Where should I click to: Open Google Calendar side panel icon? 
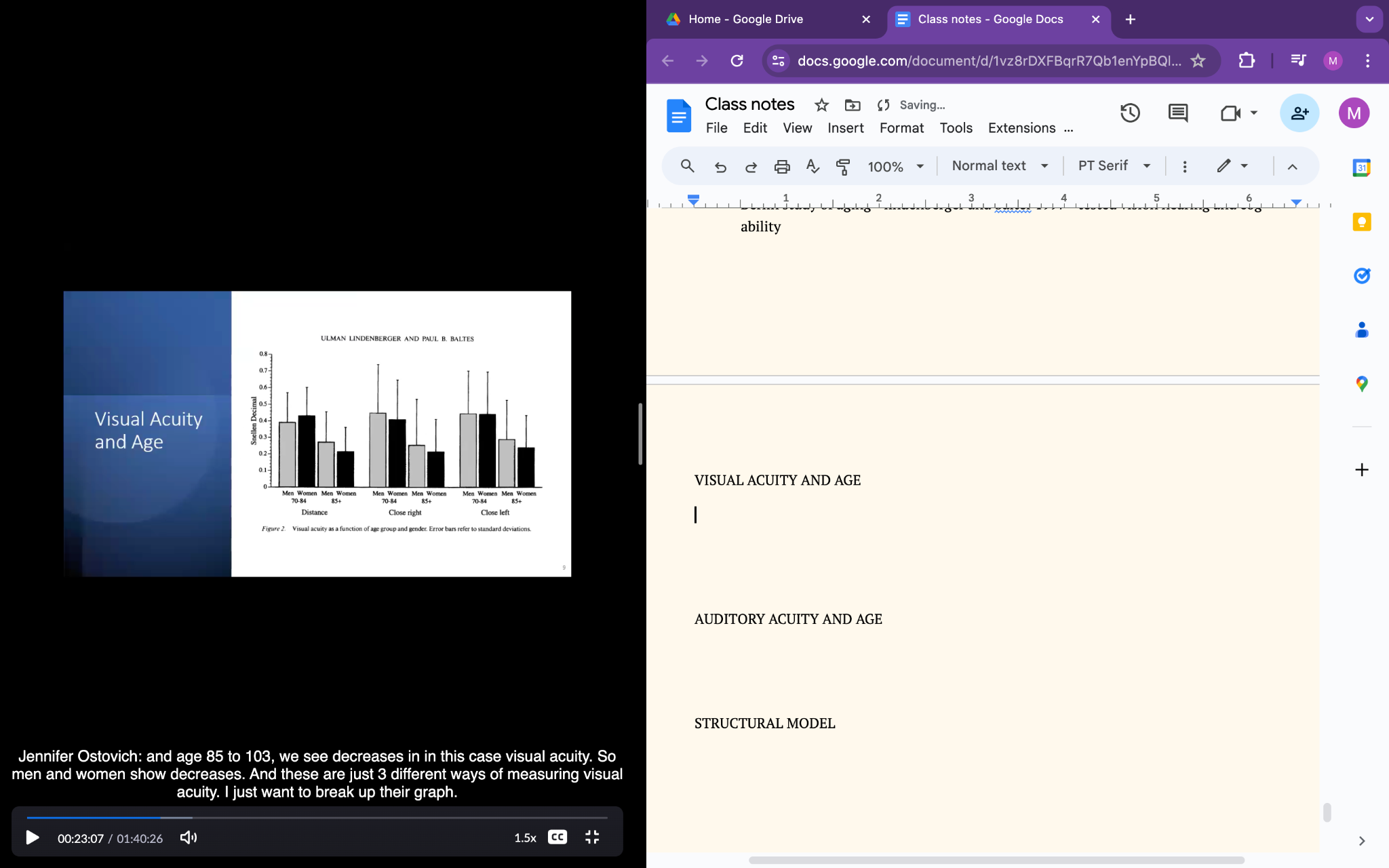(1361, 167)
